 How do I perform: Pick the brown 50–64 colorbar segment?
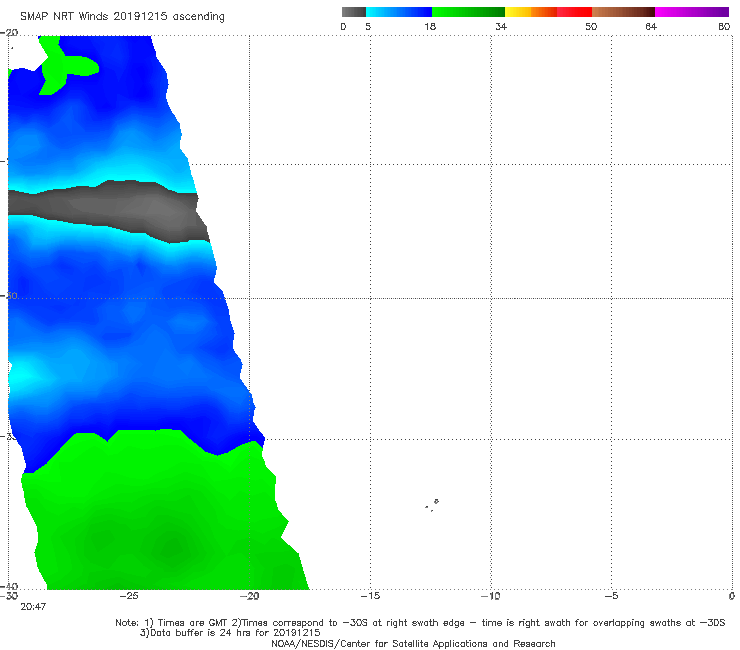[623, 12]
